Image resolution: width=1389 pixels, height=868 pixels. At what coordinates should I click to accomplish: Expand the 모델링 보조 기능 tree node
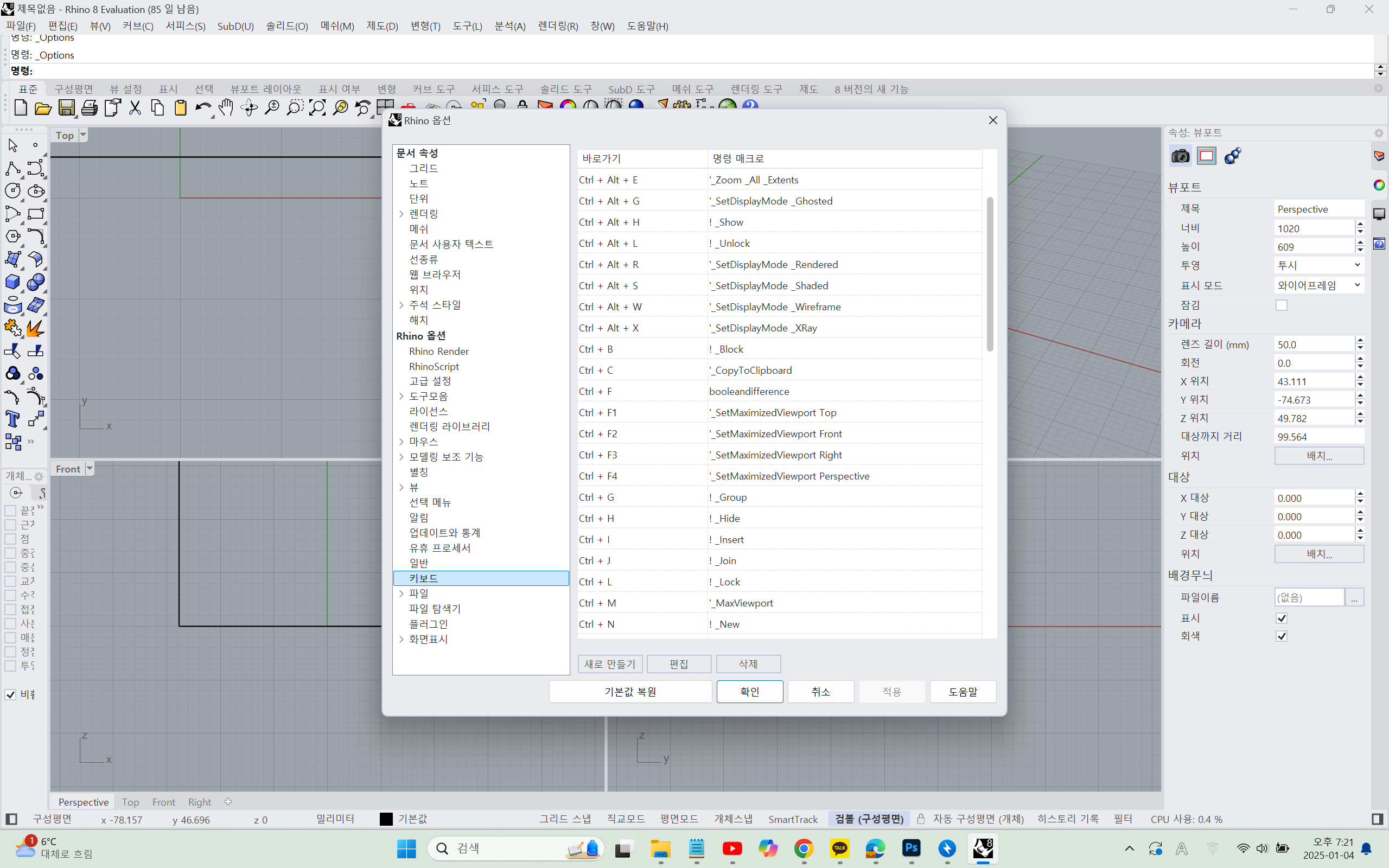[402, 457]
